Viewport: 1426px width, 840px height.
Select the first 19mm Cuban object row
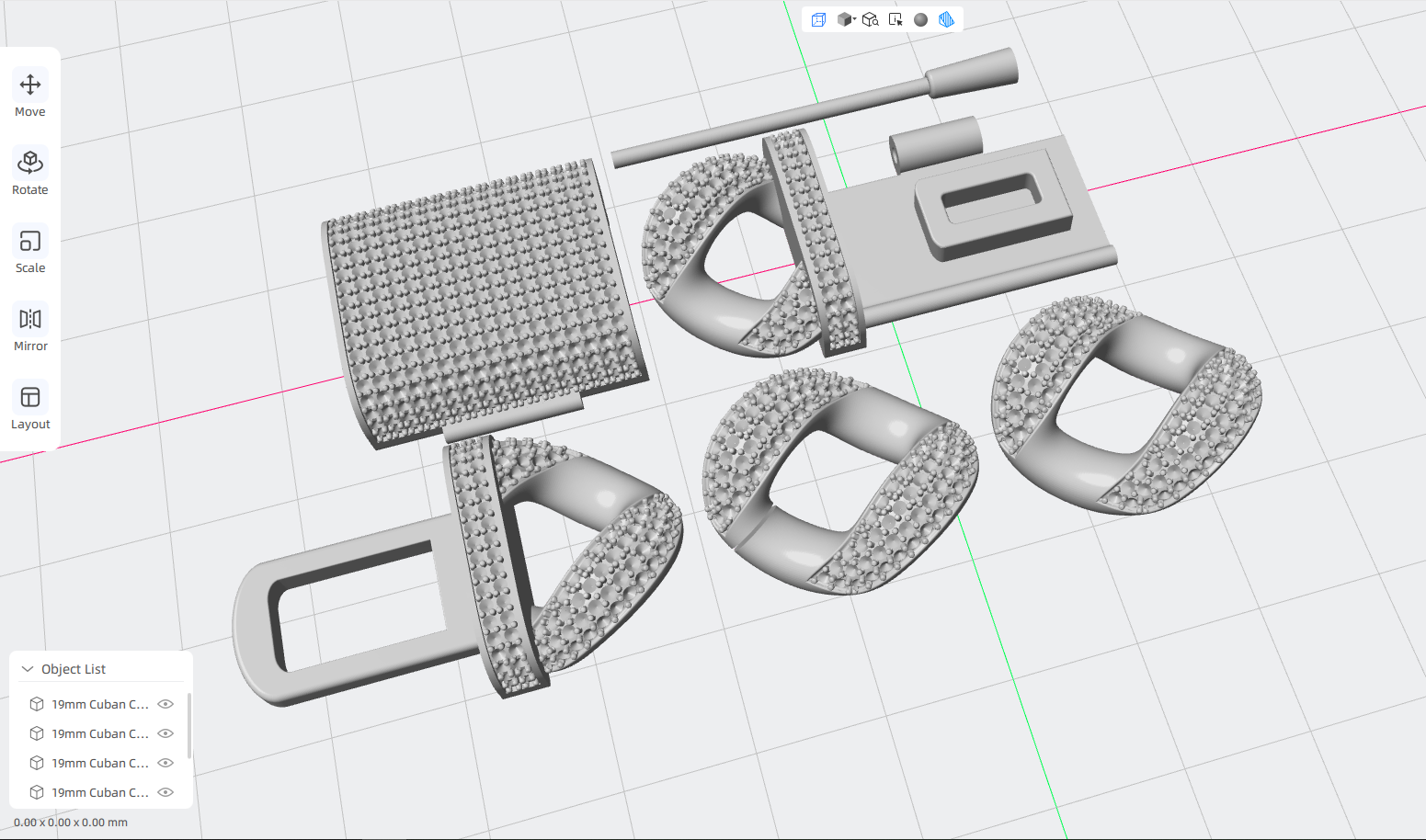100,704
